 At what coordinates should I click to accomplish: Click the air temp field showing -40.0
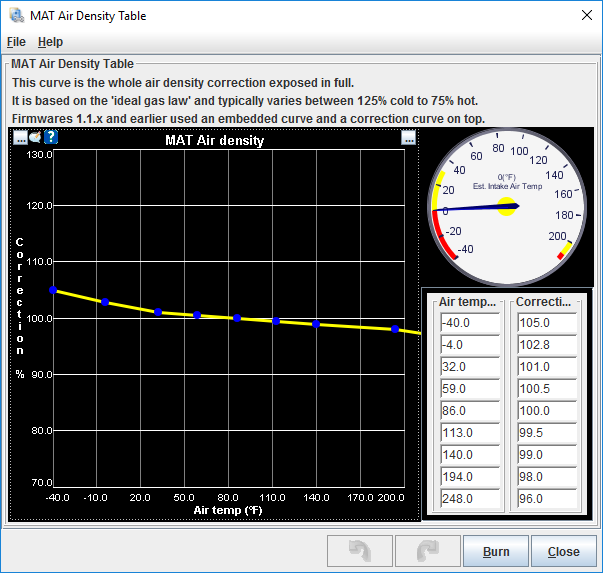[468, 322]
